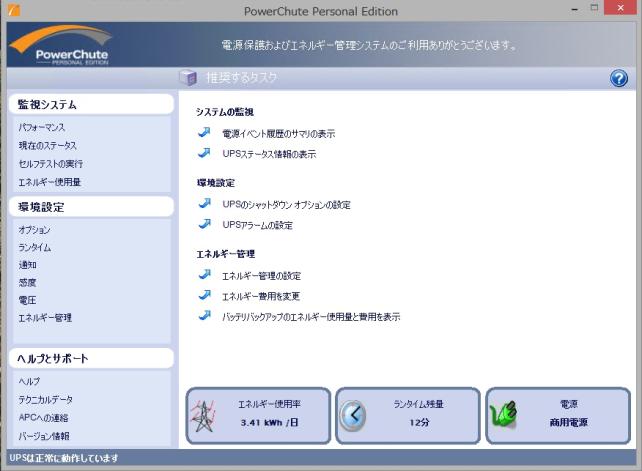Select the 環境設定 sidebar section header
Image resolution: width=642 pixels, height=471 pixels.
point(91,207)
